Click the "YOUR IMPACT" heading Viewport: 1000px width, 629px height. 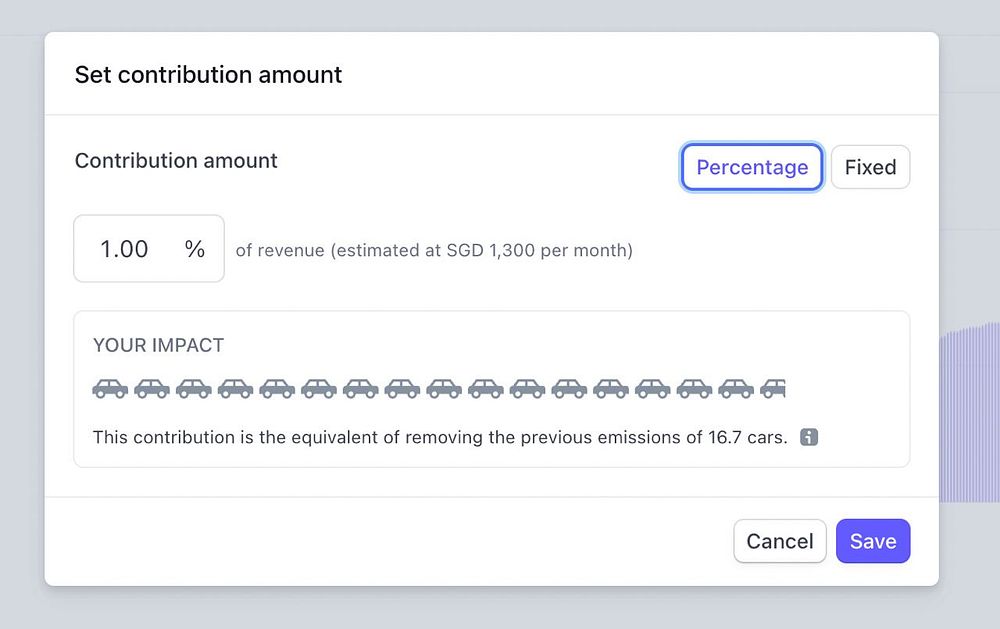pyautogui.click(x=158, y=345)
